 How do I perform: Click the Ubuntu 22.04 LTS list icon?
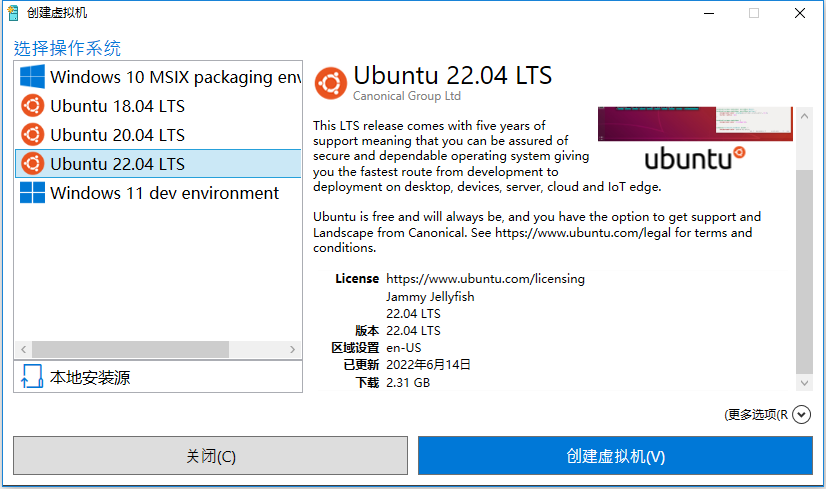(x=33, y=164)
